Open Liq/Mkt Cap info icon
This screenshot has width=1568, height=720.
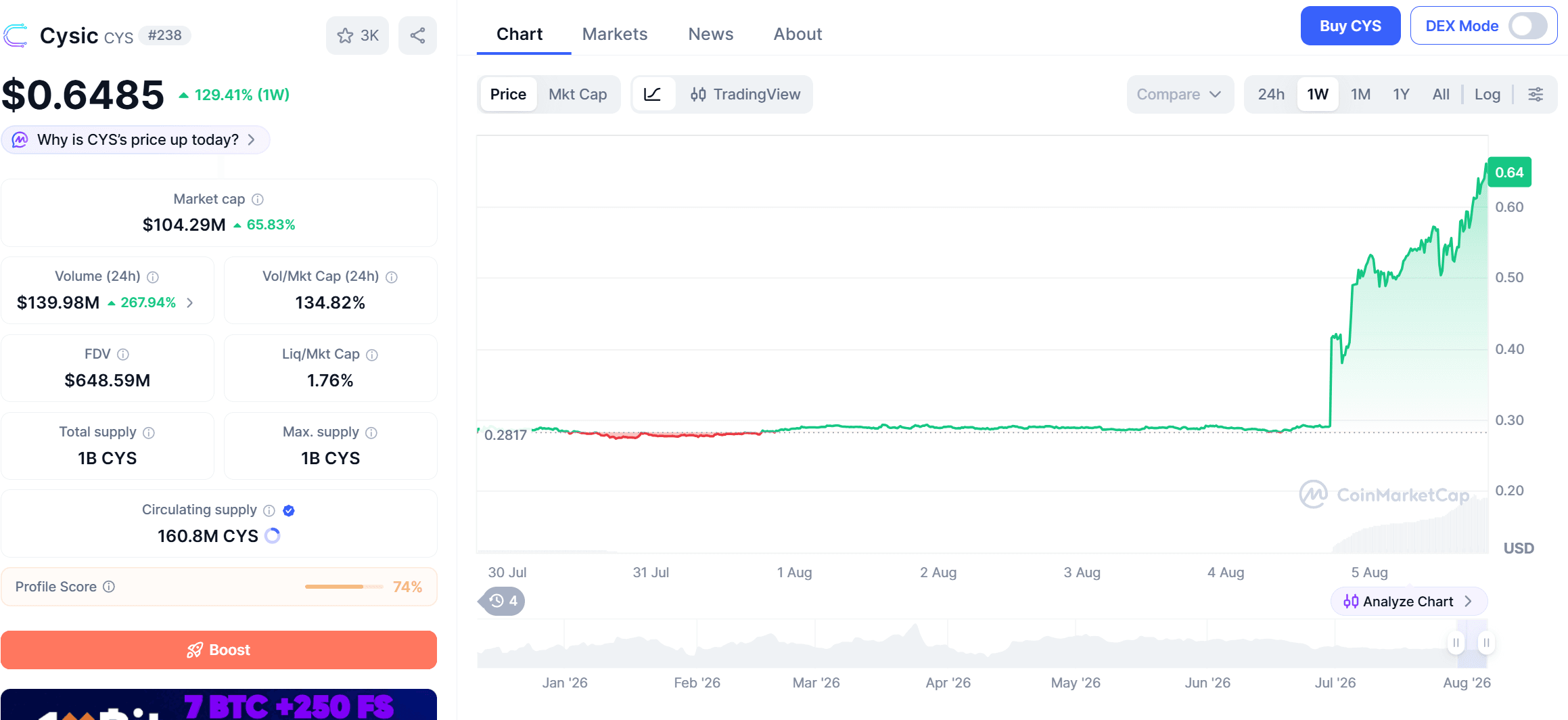(372, 355)
